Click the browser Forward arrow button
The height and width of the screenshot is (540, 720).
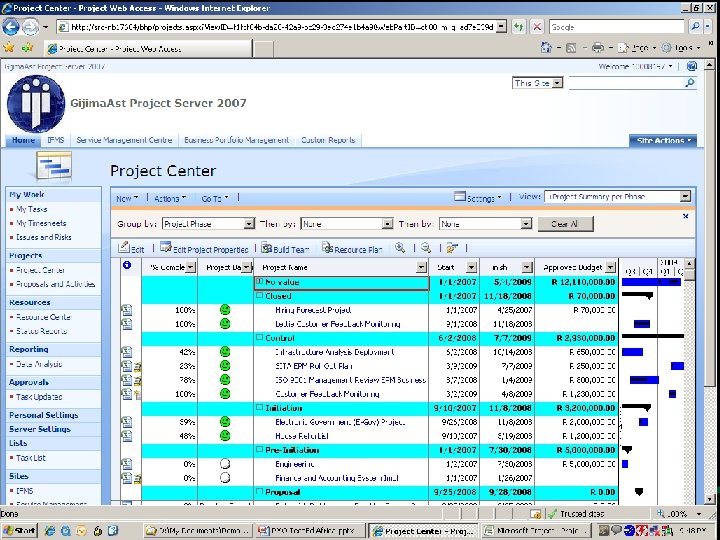tap(30, 28)
